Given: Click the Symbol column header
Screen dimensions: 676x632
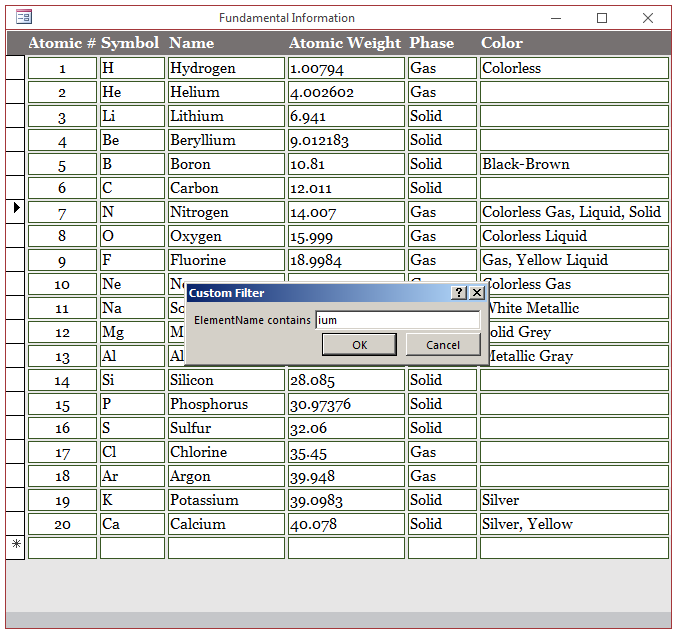Looking at the screenshot, I should pos(130,43).
